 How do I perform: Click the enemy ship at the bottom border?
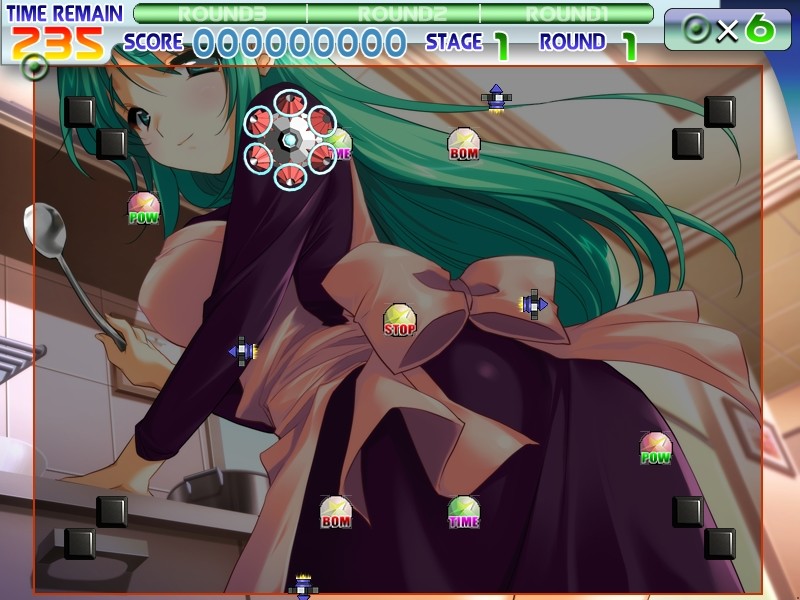tap(303, 587)
